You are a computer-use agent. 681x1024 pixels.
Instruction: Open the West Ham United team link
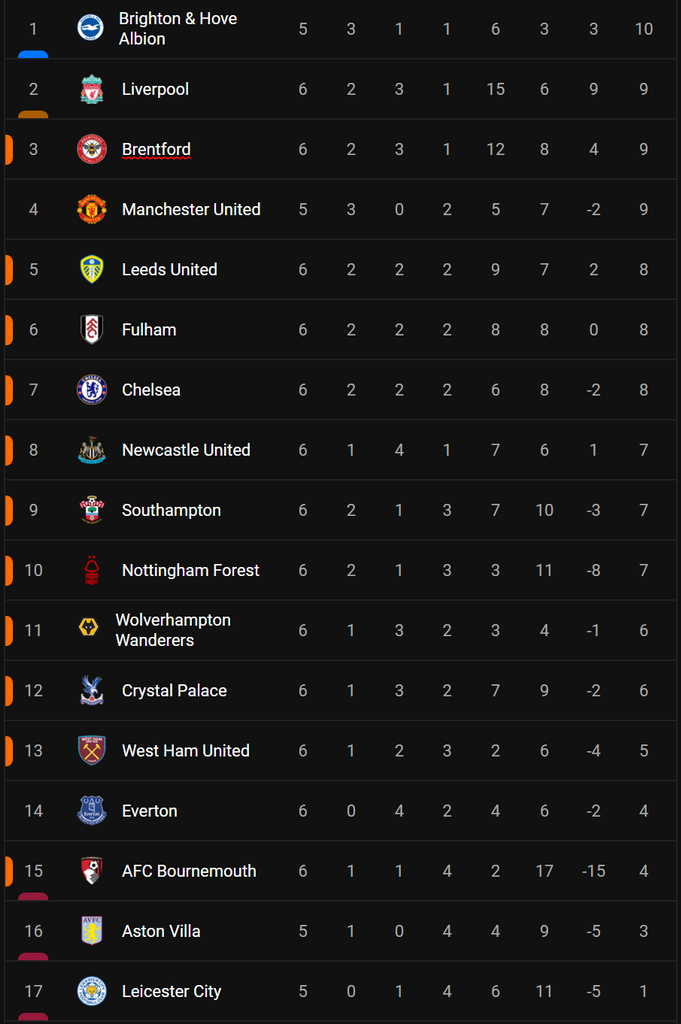(185, 751)
